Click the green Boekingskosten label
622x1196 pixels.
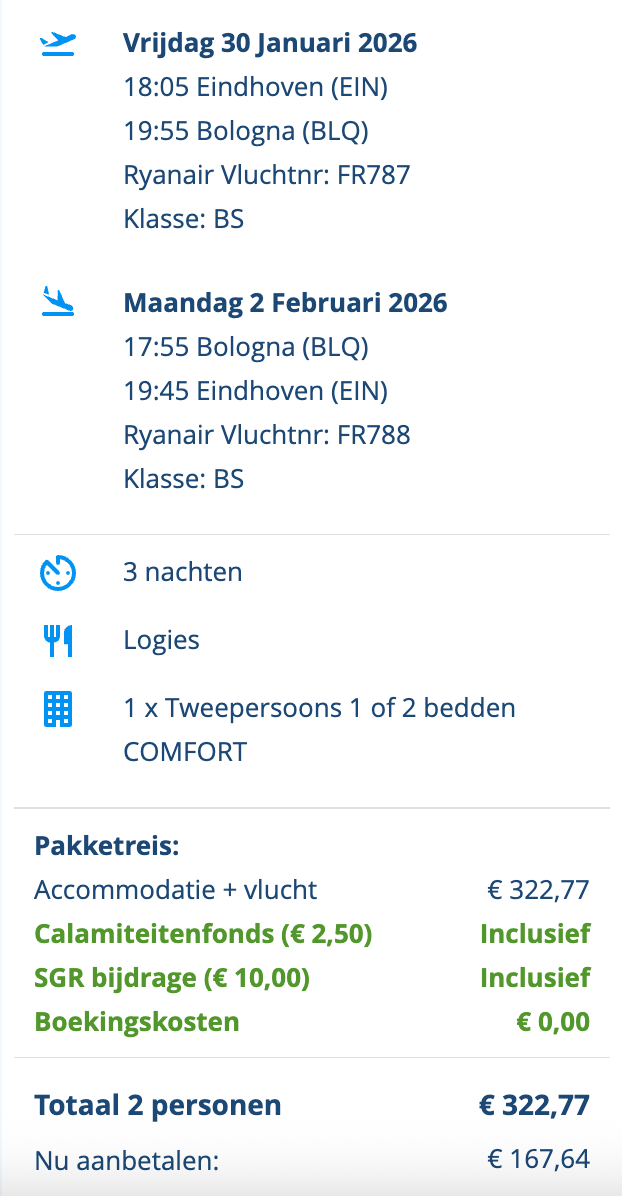[x=137, y=1022]
